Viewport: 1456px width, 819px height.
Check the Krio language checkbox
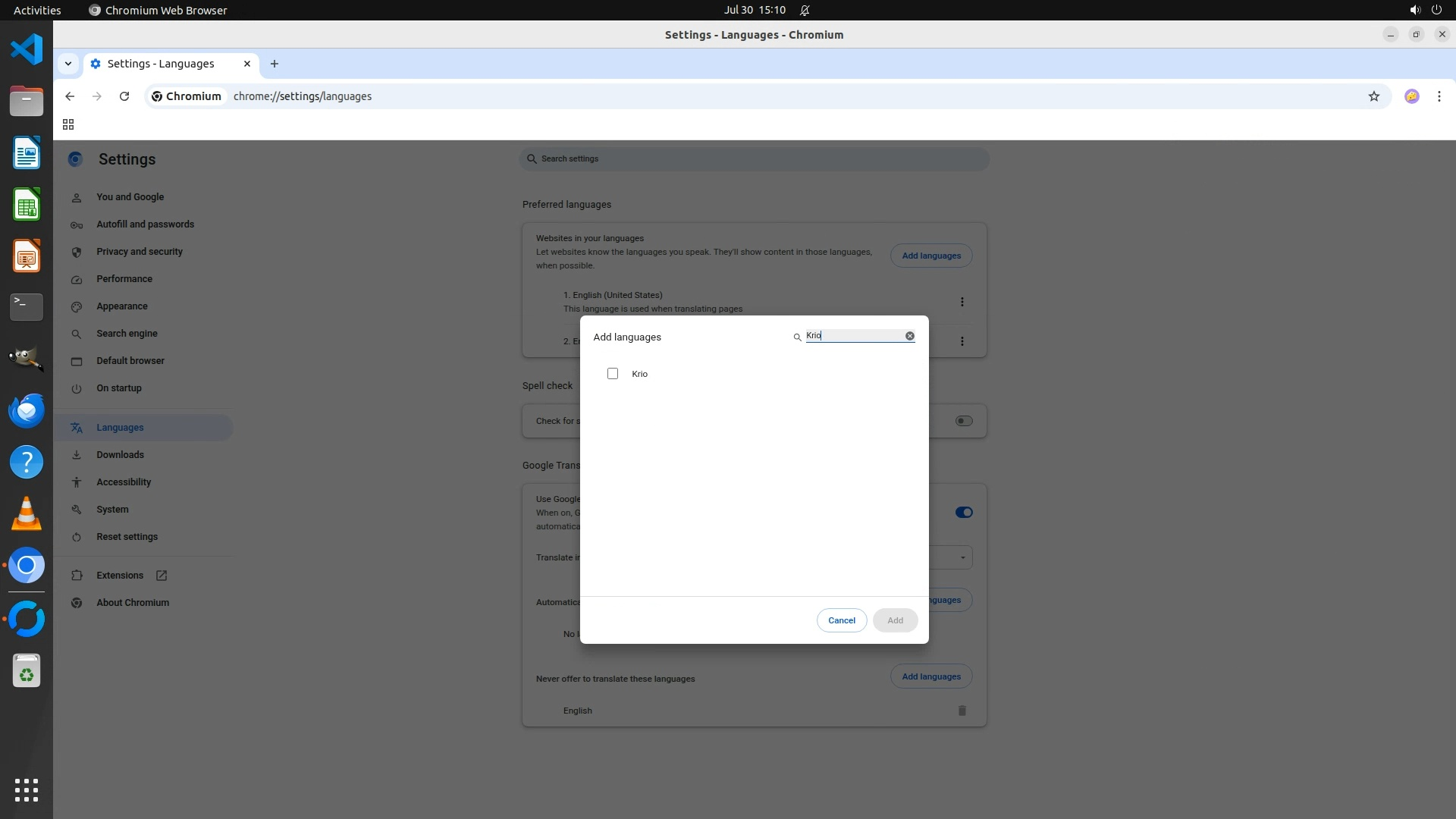point(613,374)
